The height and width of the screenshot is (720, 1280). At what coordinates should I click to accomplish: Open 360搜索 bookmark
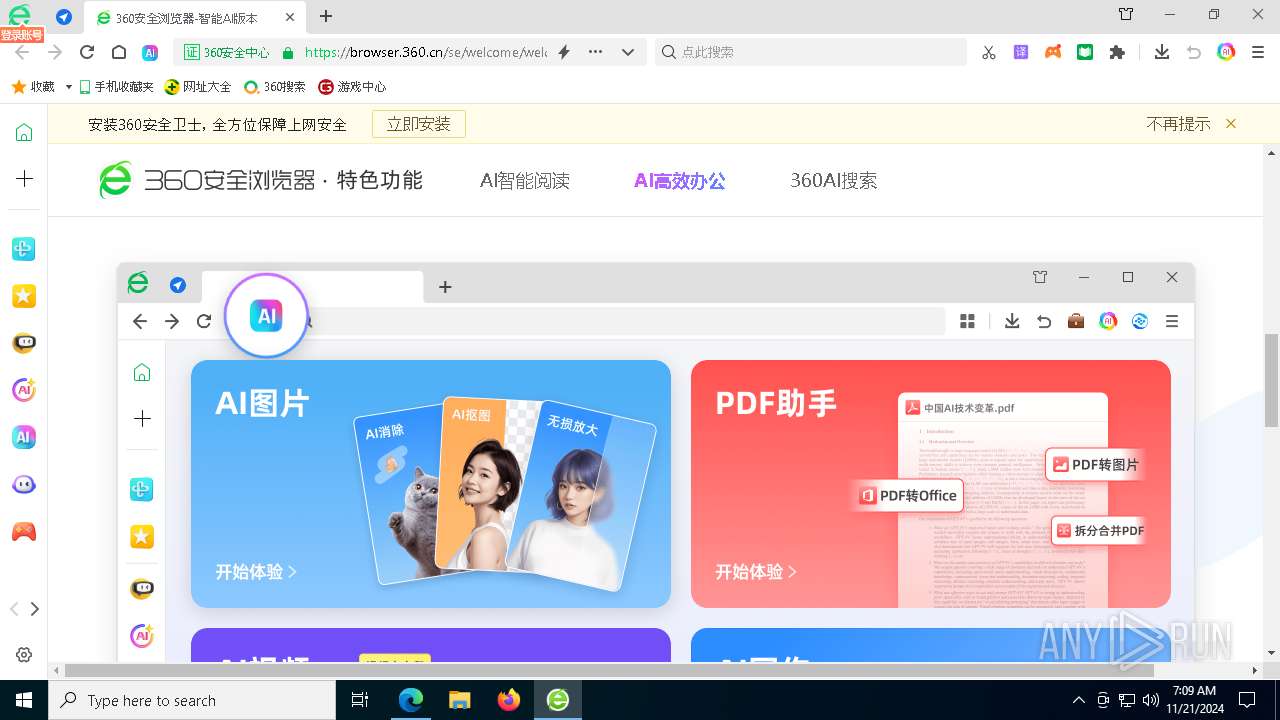[275, 87]
